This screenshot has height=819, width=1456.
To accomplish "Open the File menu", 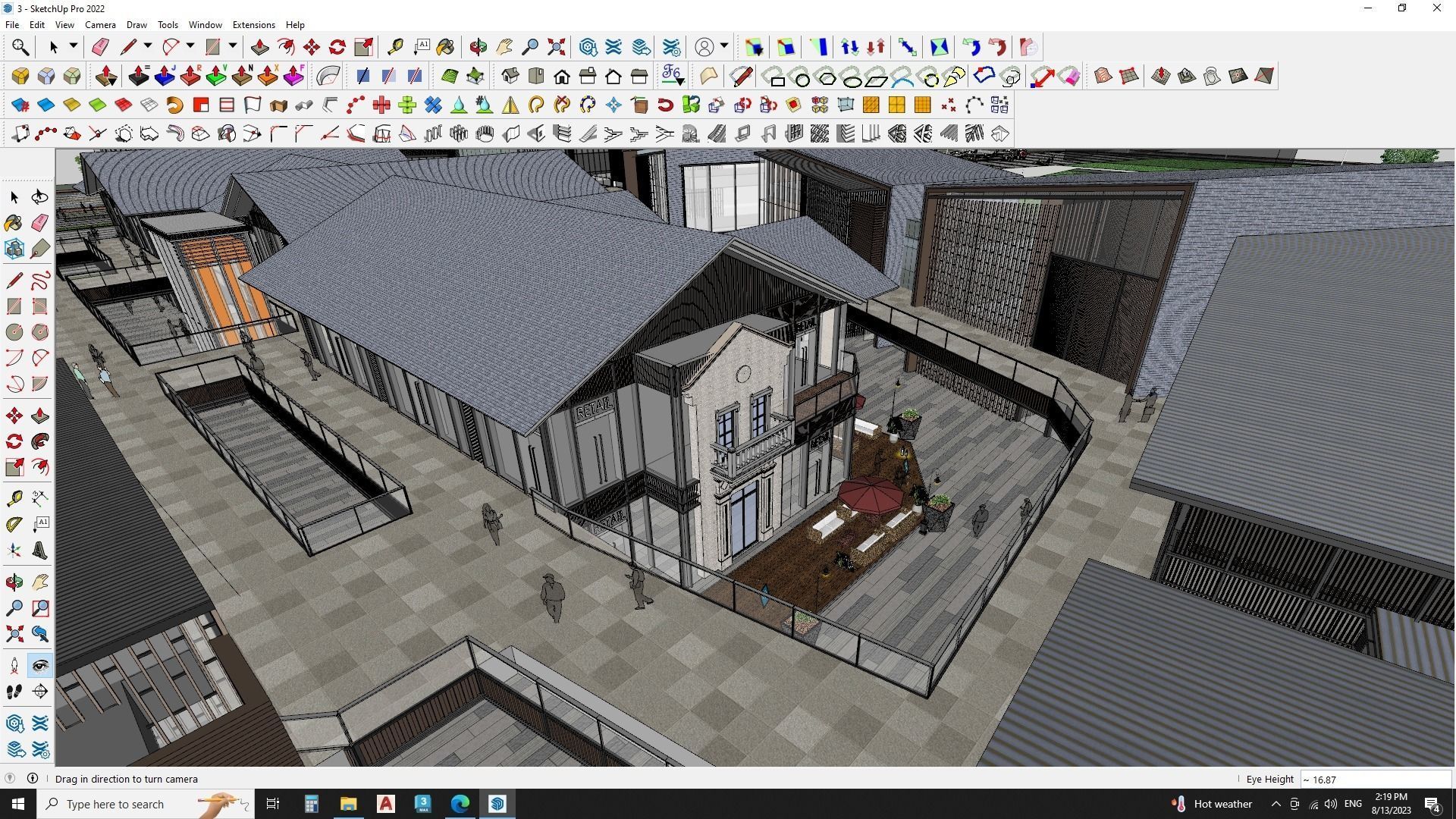I will point(12,25).
